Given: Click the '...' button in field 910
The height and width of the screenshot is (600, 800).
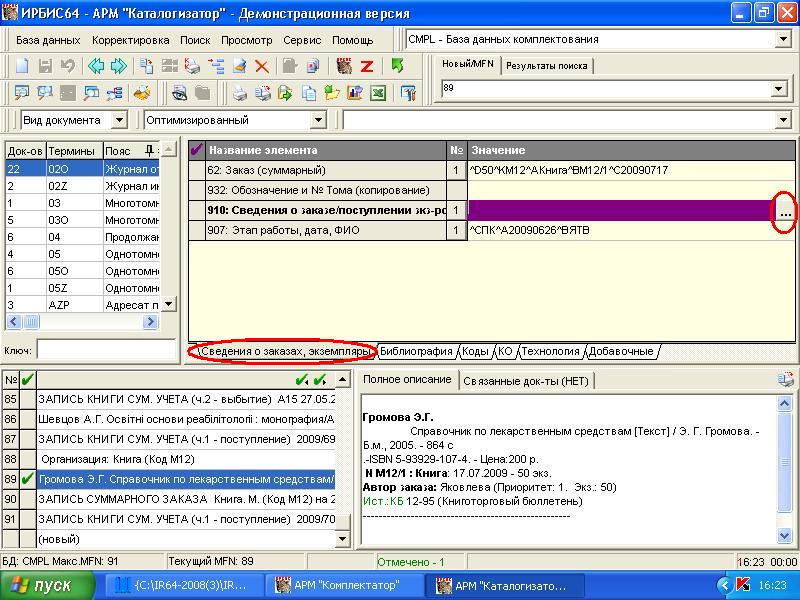Looking at the screenshot, I should point(785,211).
